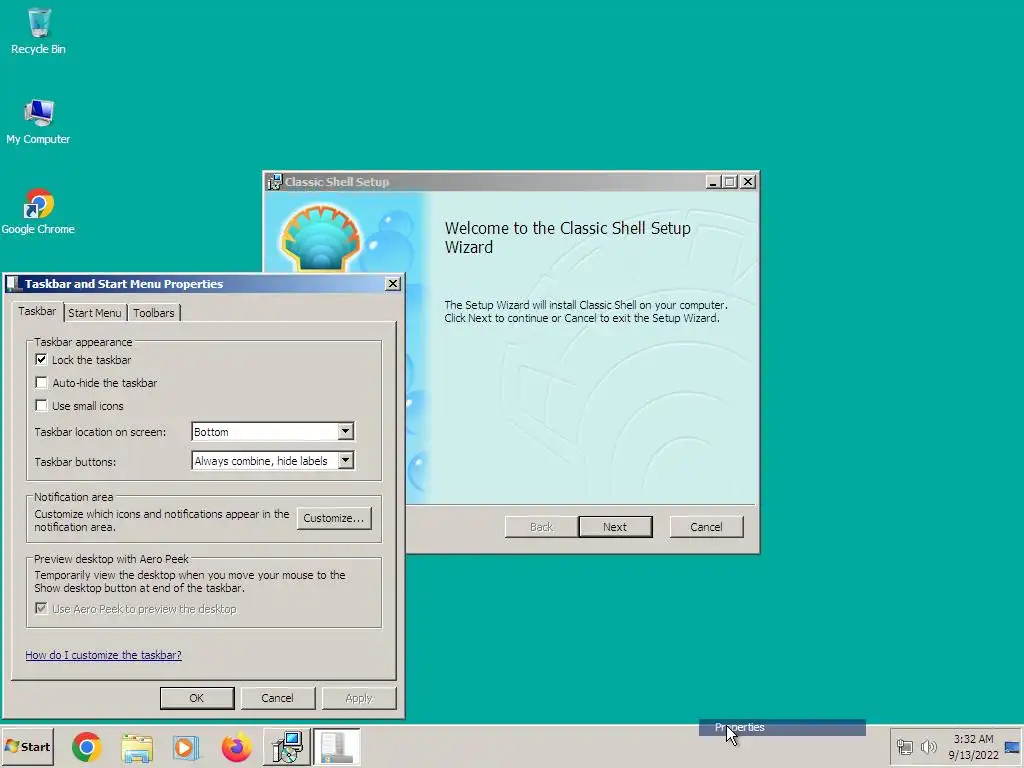Open Windows Explorer folder in taskbar
Image resolution: width=1024 pixels, height=768 pixels.
pyautogui.click(x=136, y=746)
